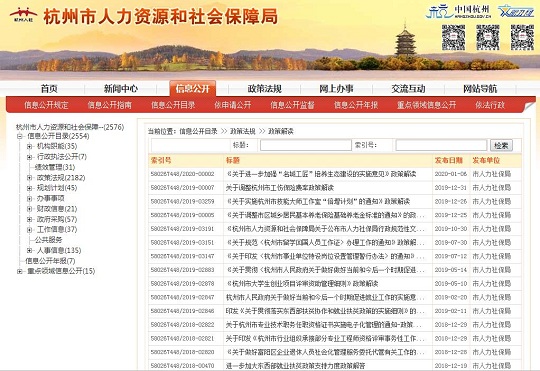The width and height of the screenshot is (540, 371).
Task: Open the 中国杭州 government portal logo
Action: (x=458, y=11)
